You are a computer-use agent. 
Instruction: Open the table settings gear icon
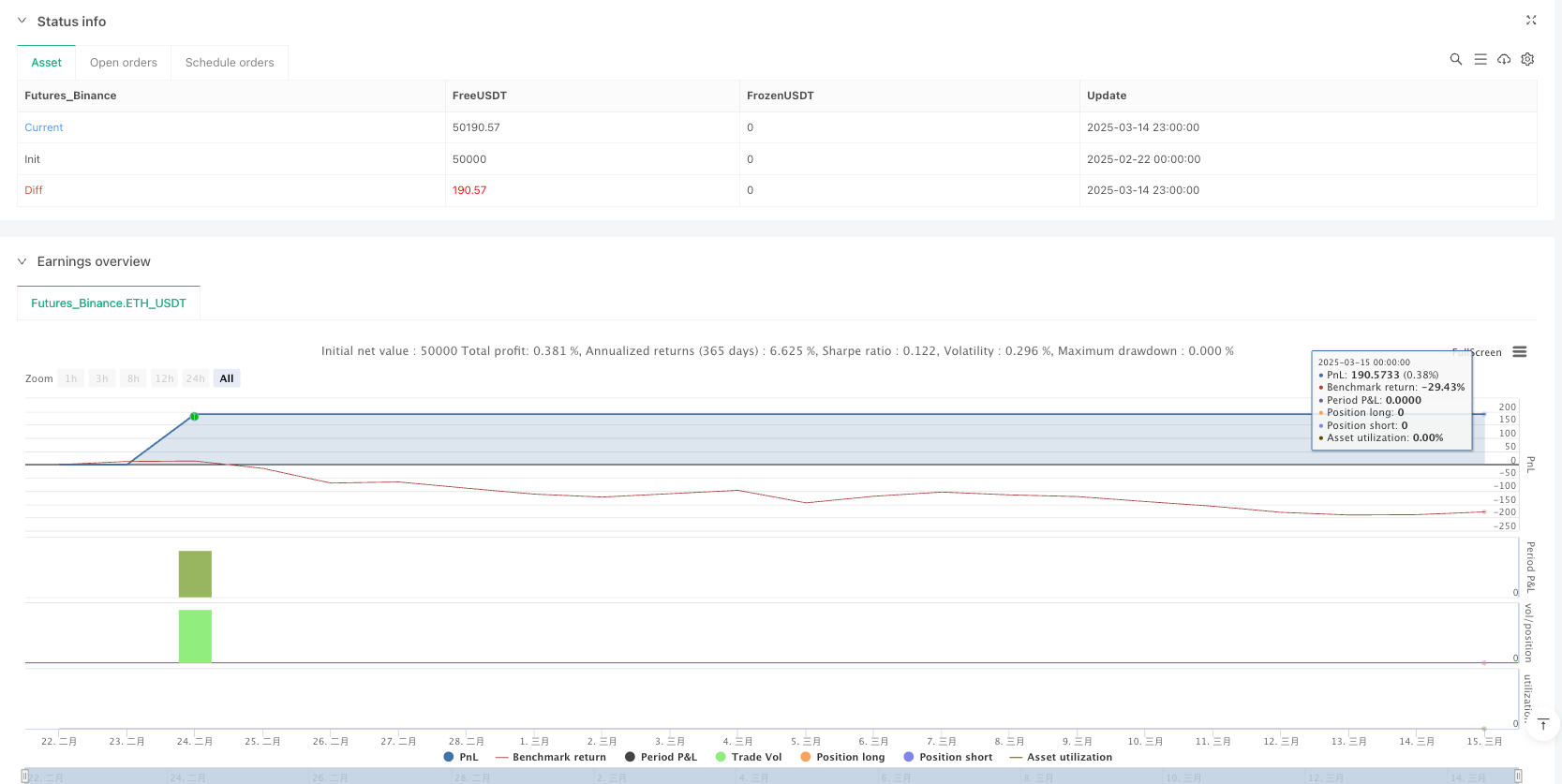(1527, 59)
